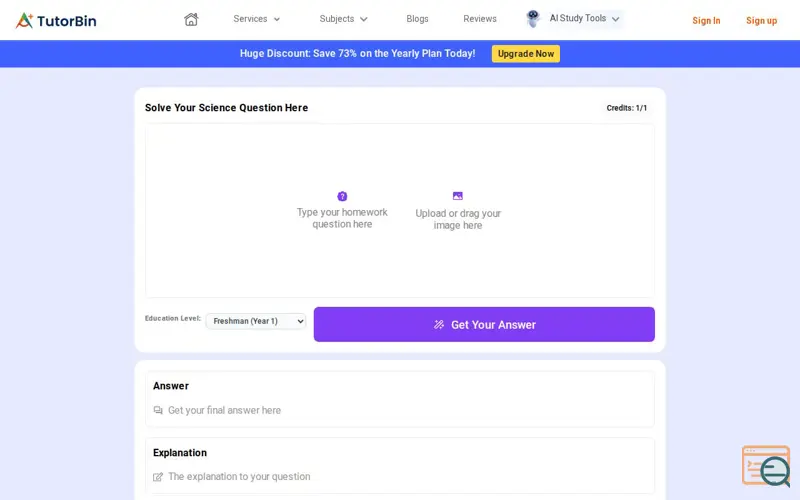Open the AI Study Tools menu
Image resolution: width=800 pixels, height=500 pixels.
[x=578, y=18]
